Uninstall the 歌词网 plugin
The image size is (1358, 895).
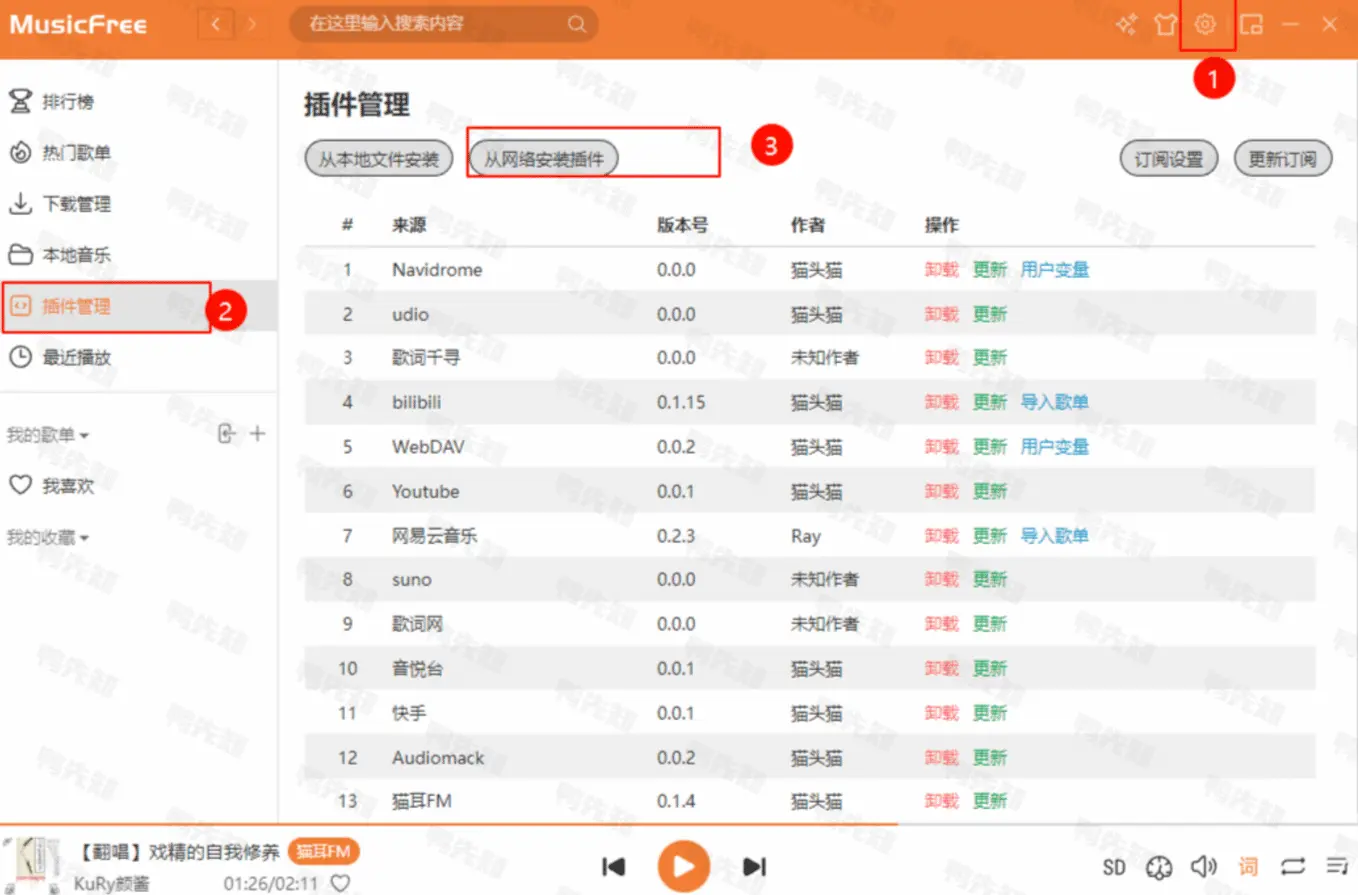coord(941,624)
